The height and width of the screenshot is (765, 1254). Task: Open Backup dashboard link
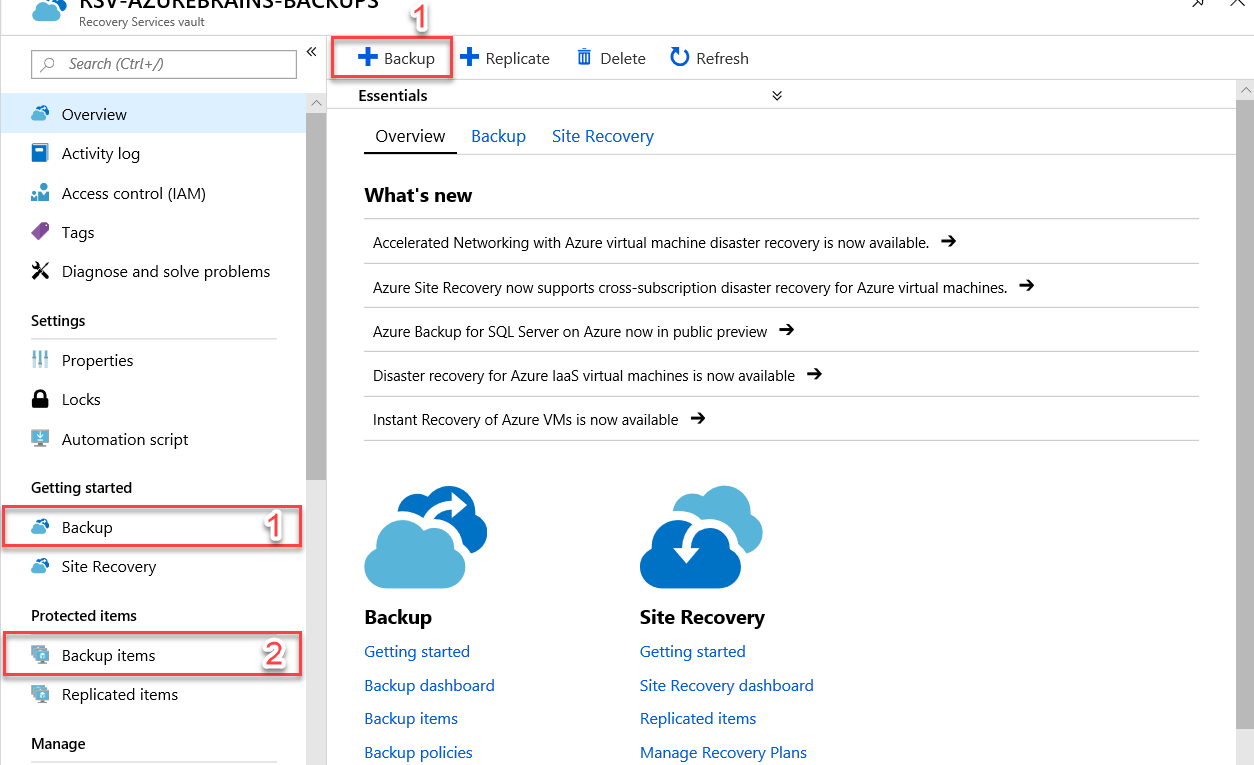point(429,685)
